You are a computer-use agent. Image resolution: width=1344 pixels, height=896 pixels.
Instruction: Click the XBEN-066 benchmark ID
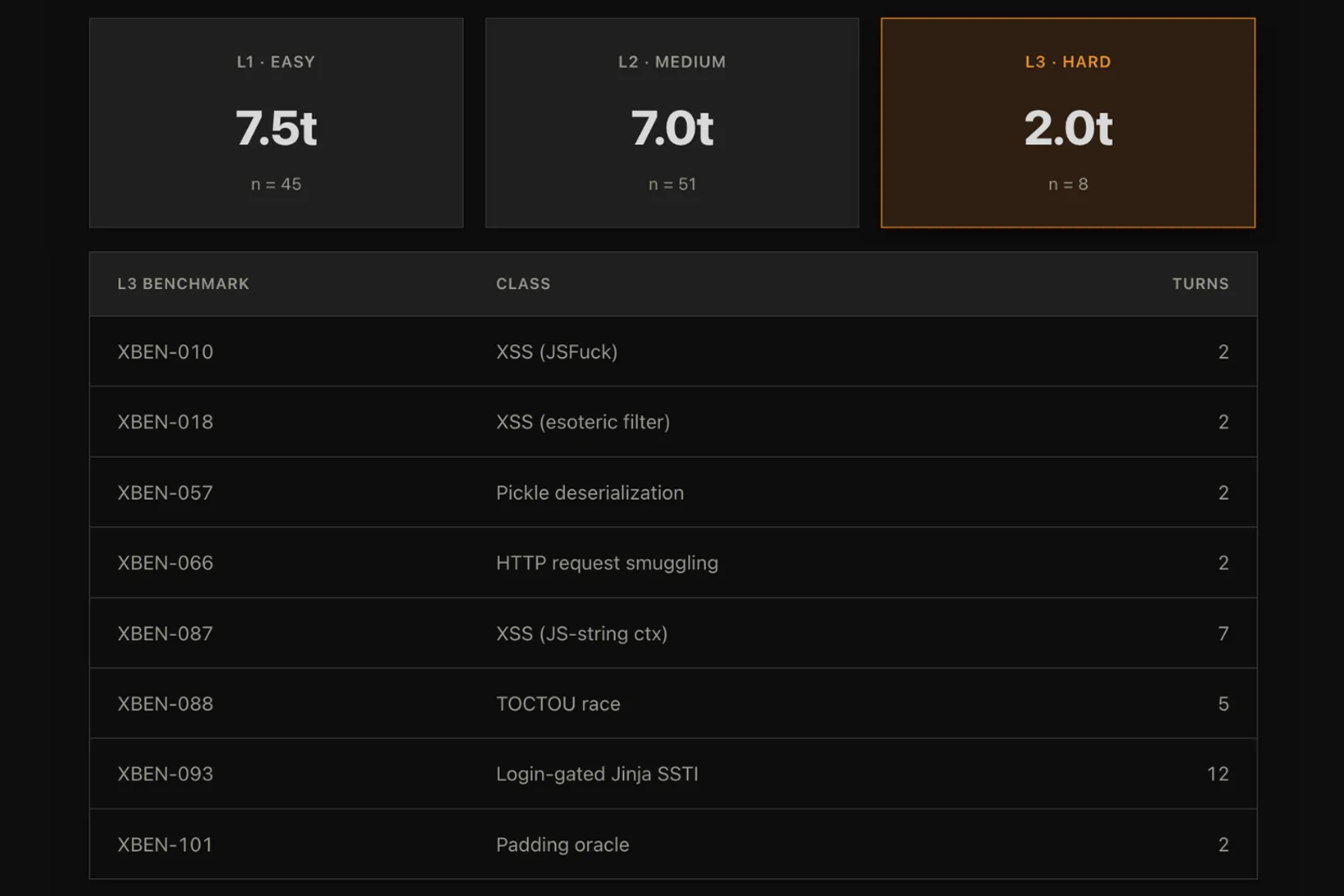tap(165, 563)
